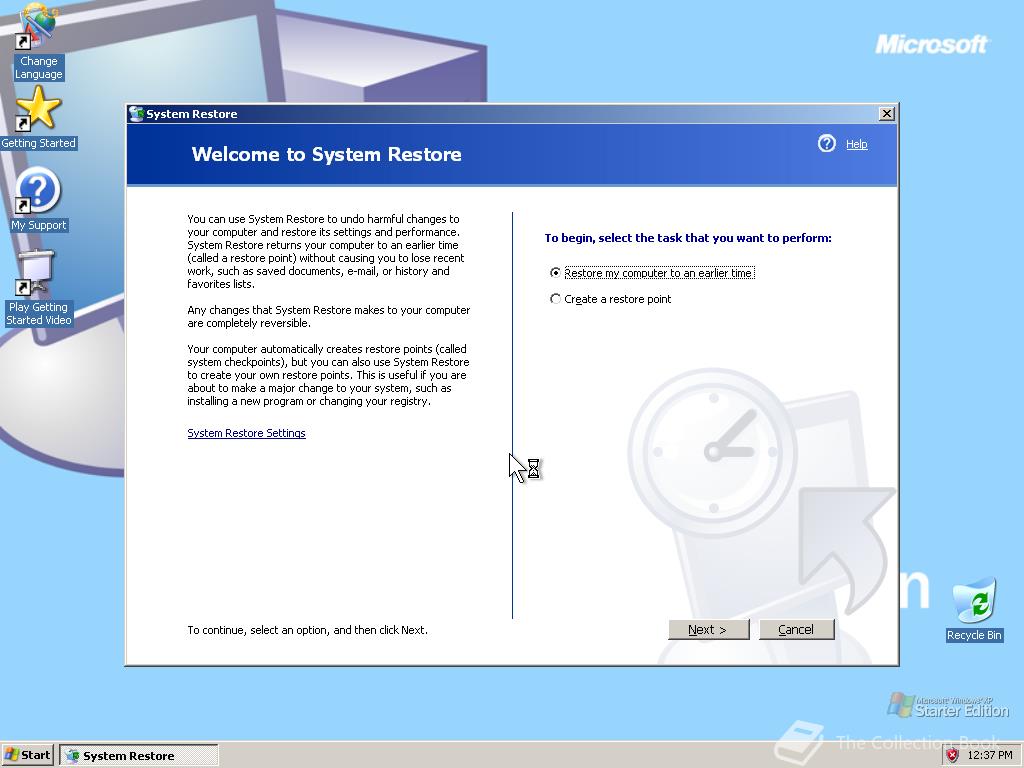Click Next to continue
The width and height of the screenshot is (1024, 768).
708,629
